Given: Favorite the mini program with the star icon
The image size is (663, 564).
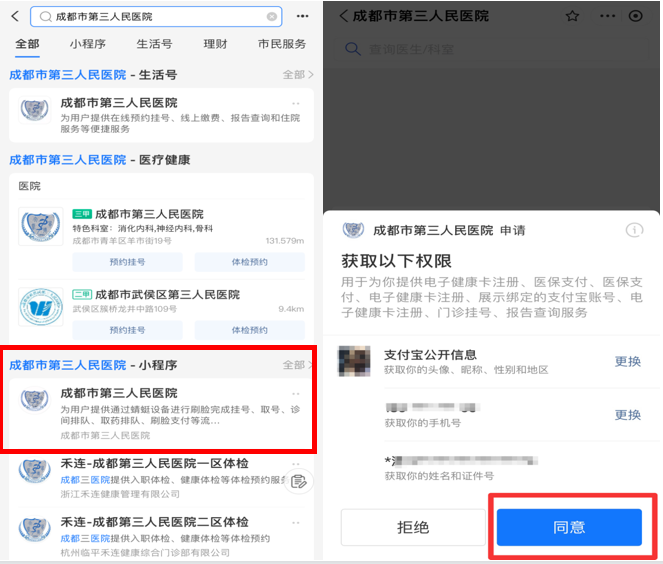Looking at the screenshot, I should (x=572, y=16).
